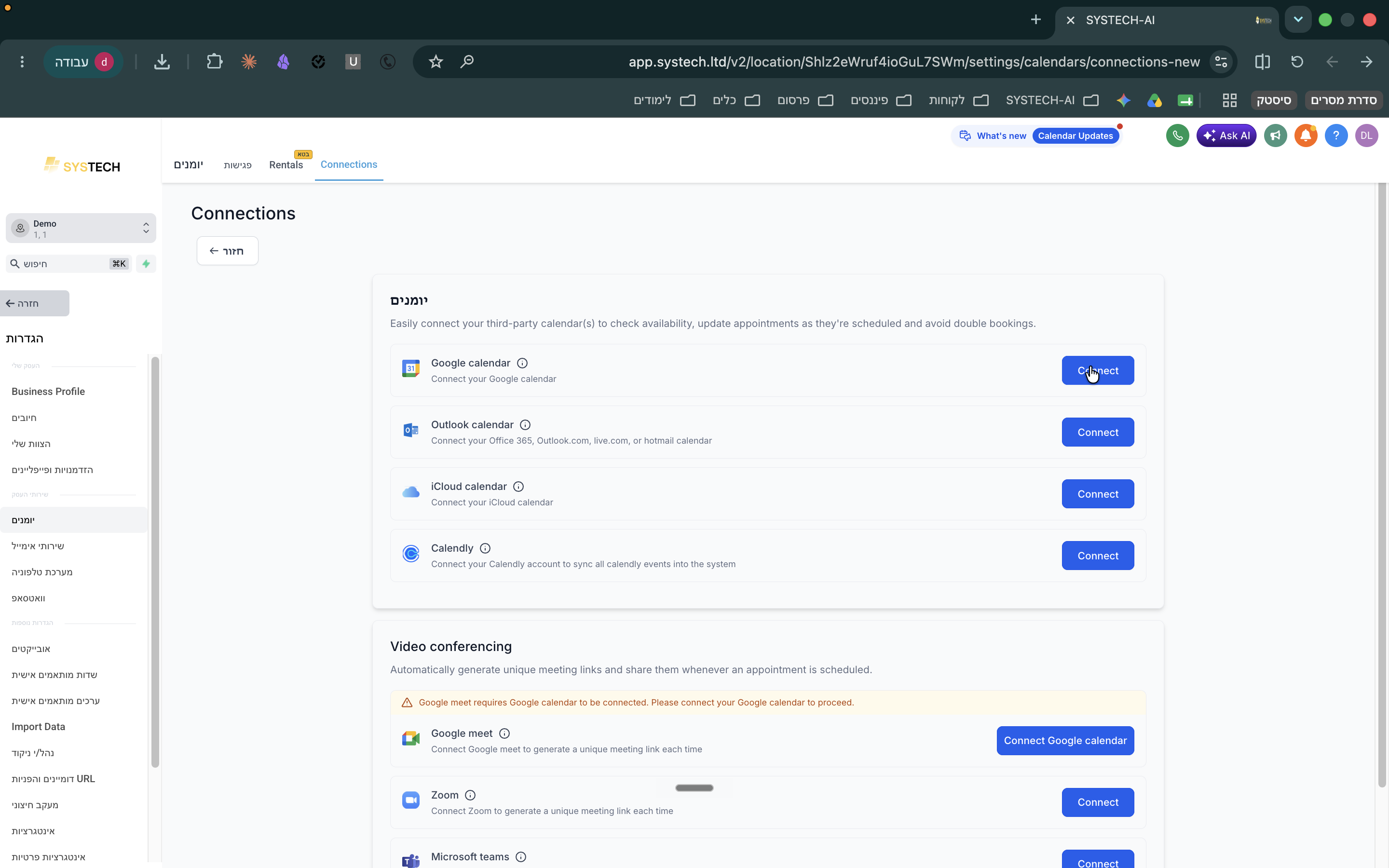Open the side panel icon
Screen dimensions: 1389x868
point(1262,61)
